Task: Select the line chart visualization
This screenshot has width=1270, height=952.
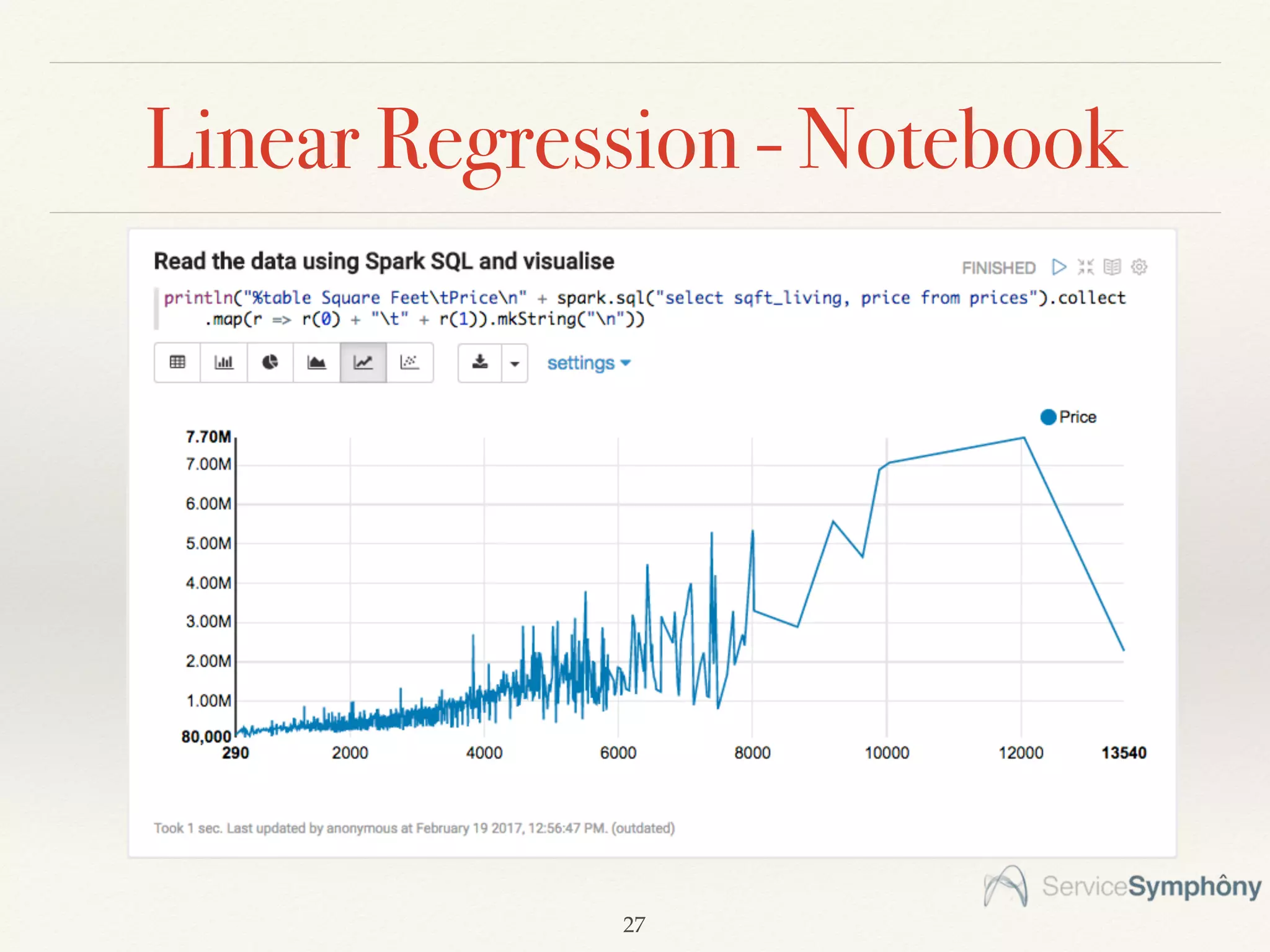Action: click(363, 363)
